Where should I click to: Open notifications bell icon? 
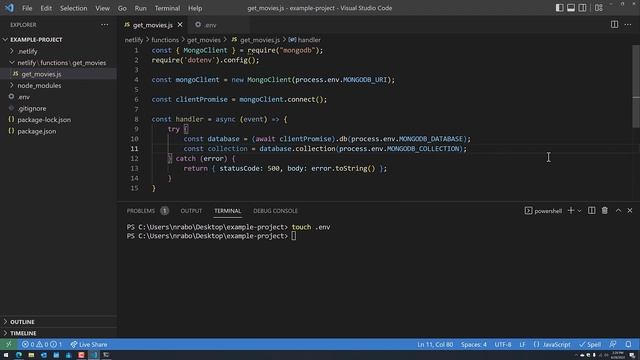[x=629, y=344]
